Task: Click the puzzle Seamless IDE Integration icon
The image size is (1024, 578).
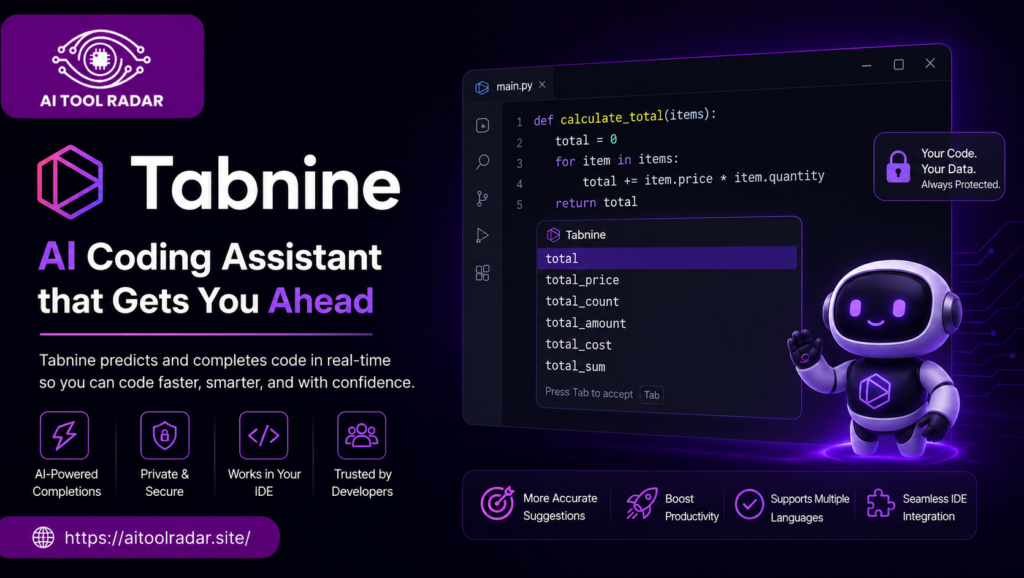Action: [x=880, y=504]
